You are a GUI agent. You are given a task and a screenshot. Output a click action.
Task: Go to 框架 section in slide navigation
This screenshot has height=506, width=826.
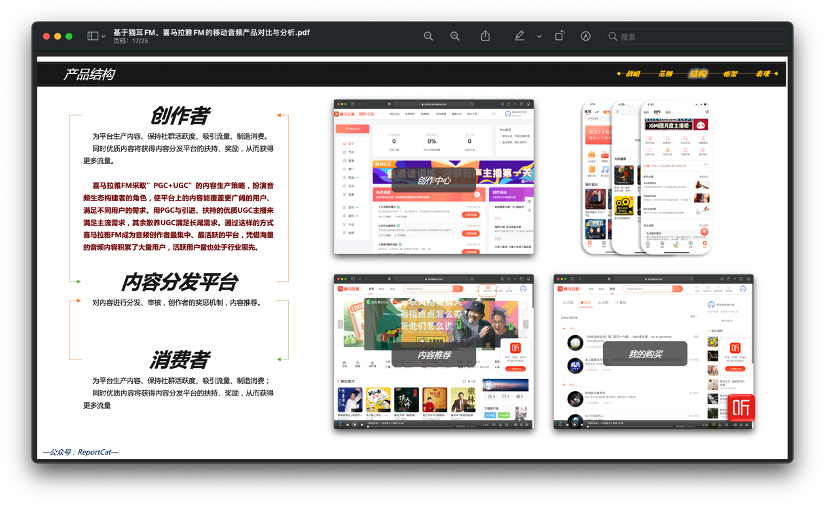(x=730, y=74)
